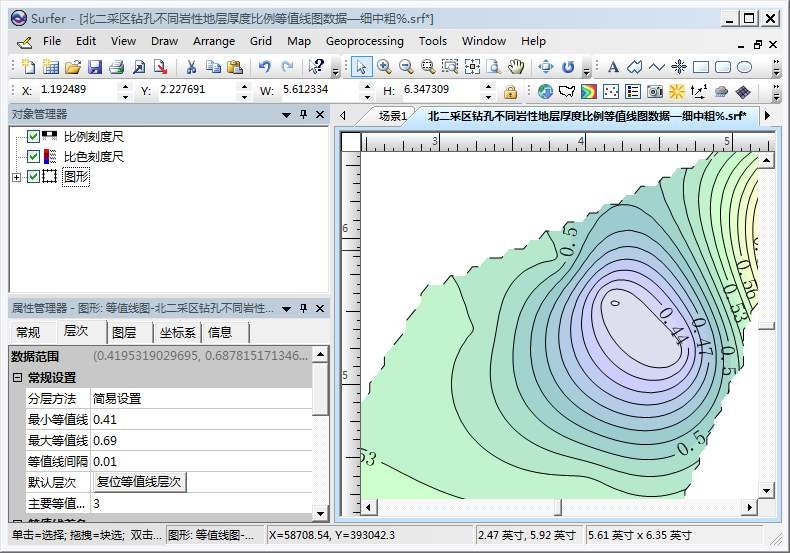Viewport: 790px width, 553px height.
Task: Switch to the 场景1 document tab
Action: pos(392,116)
